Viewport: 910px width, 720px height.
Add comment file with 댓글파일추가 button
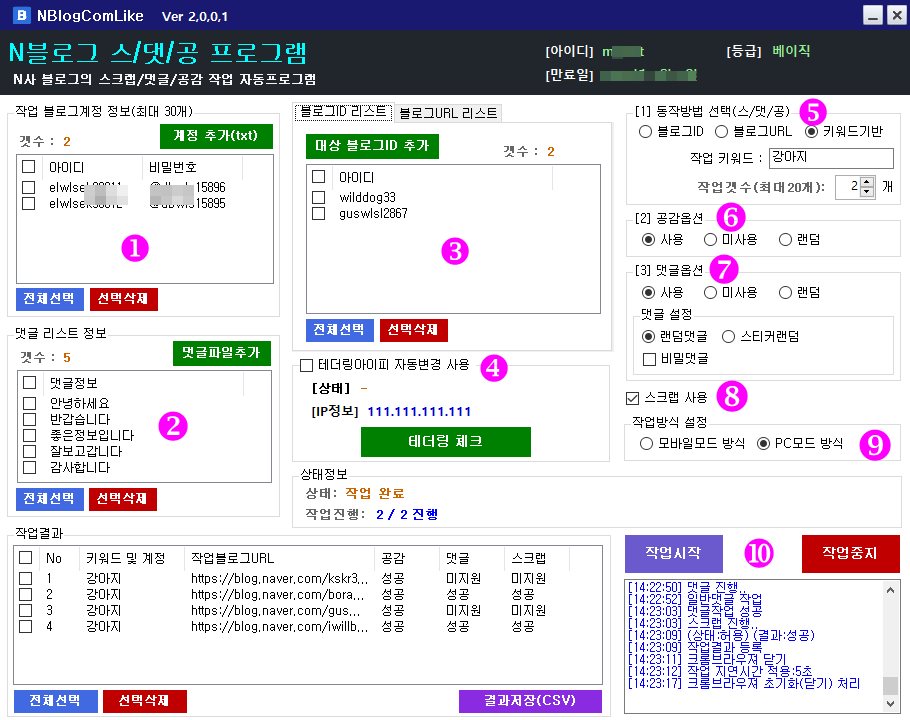[222, 353]
